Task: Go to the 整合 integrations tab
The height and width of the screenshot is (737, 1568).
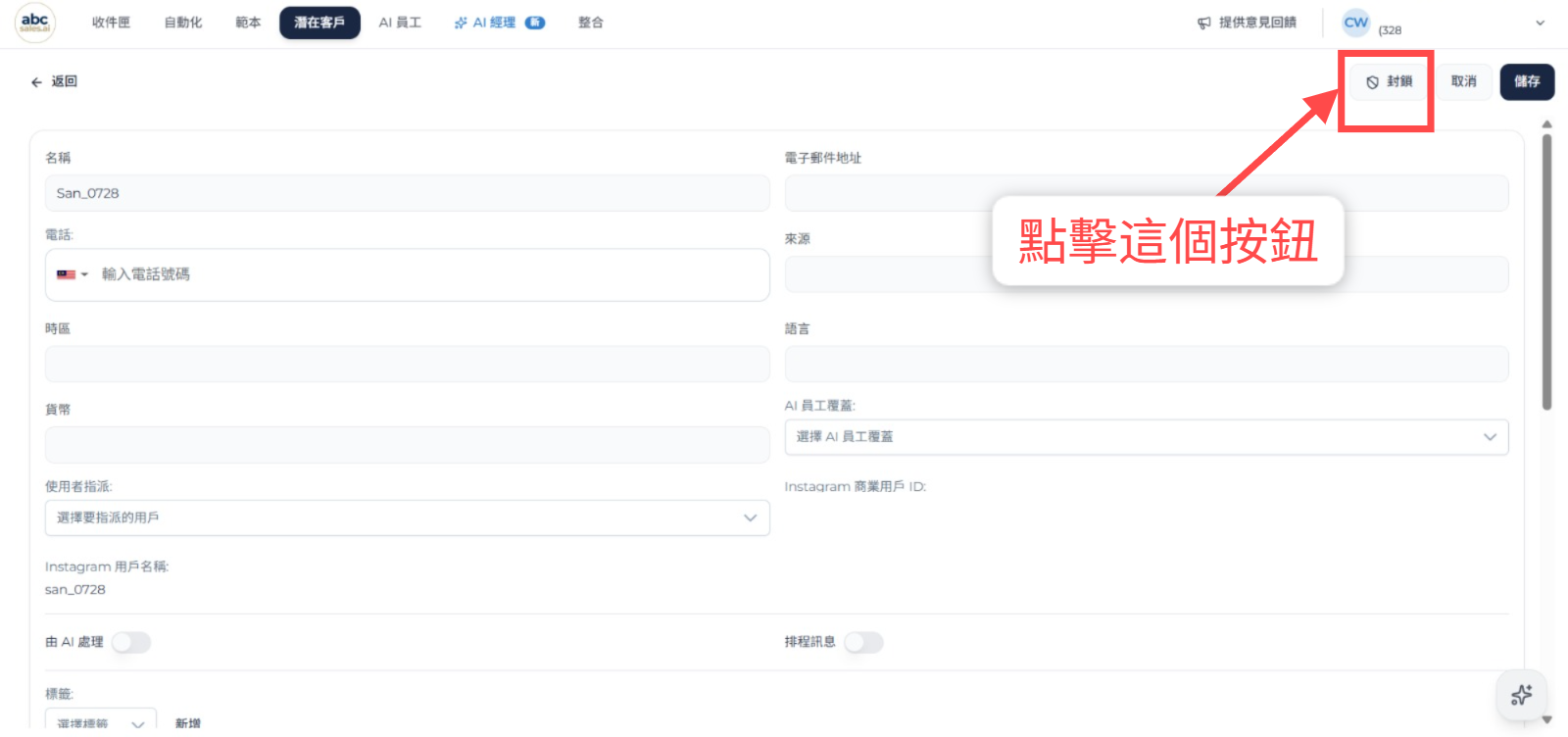Action: [591, 23]
